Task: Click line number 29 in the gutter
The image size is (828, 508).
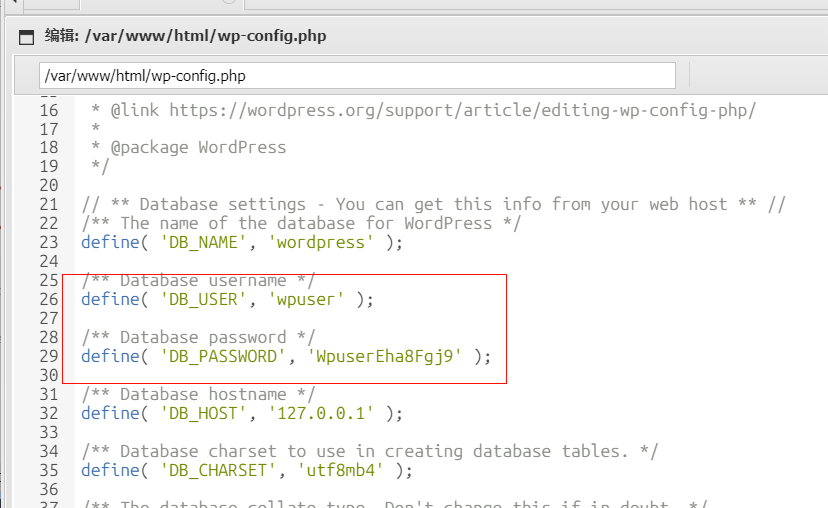Action: pyautogui.click(x=48, y=356)
